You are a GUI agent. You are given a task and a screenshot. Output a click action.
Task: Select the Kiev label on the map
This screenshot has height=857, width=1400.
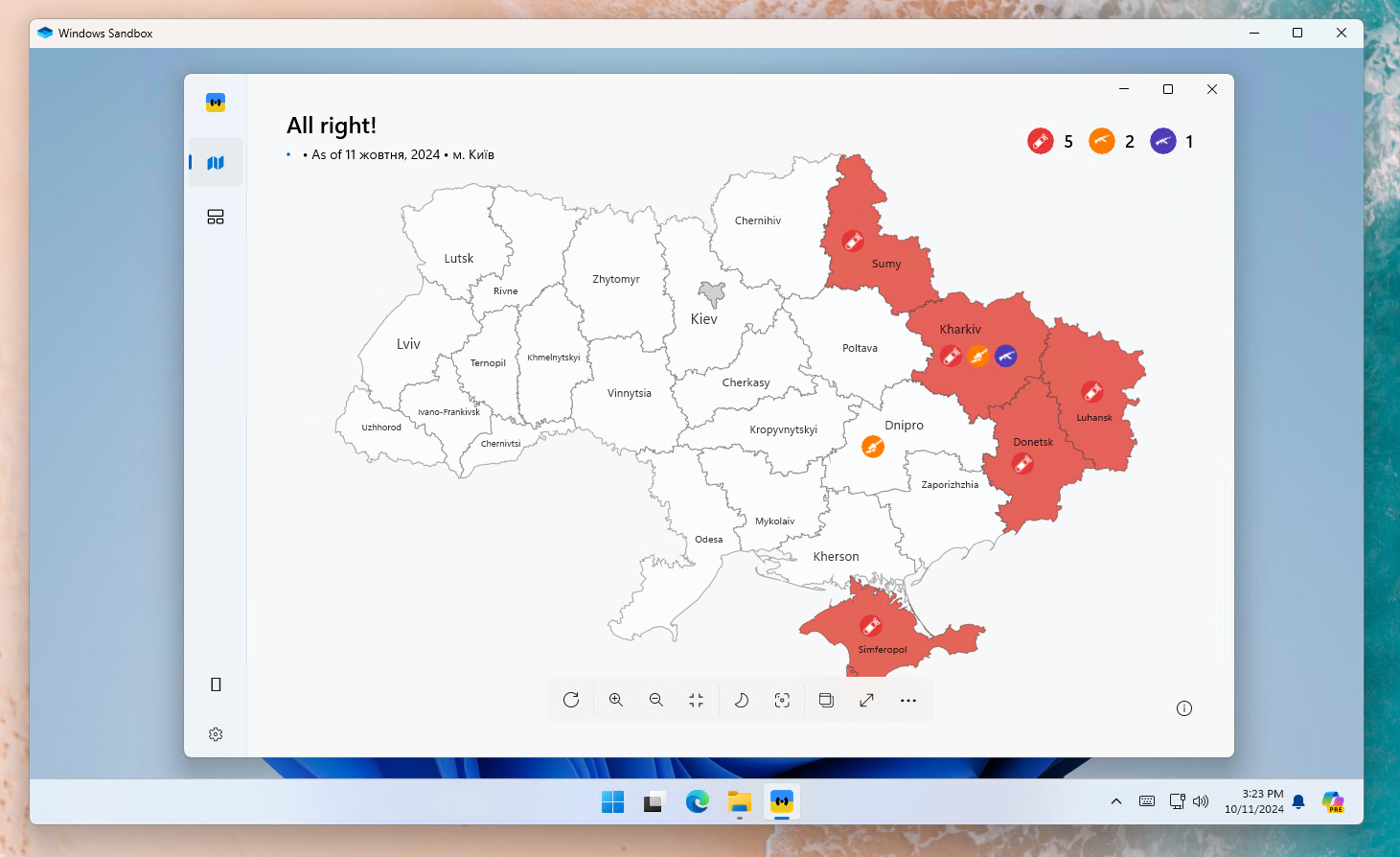[704, 319]
